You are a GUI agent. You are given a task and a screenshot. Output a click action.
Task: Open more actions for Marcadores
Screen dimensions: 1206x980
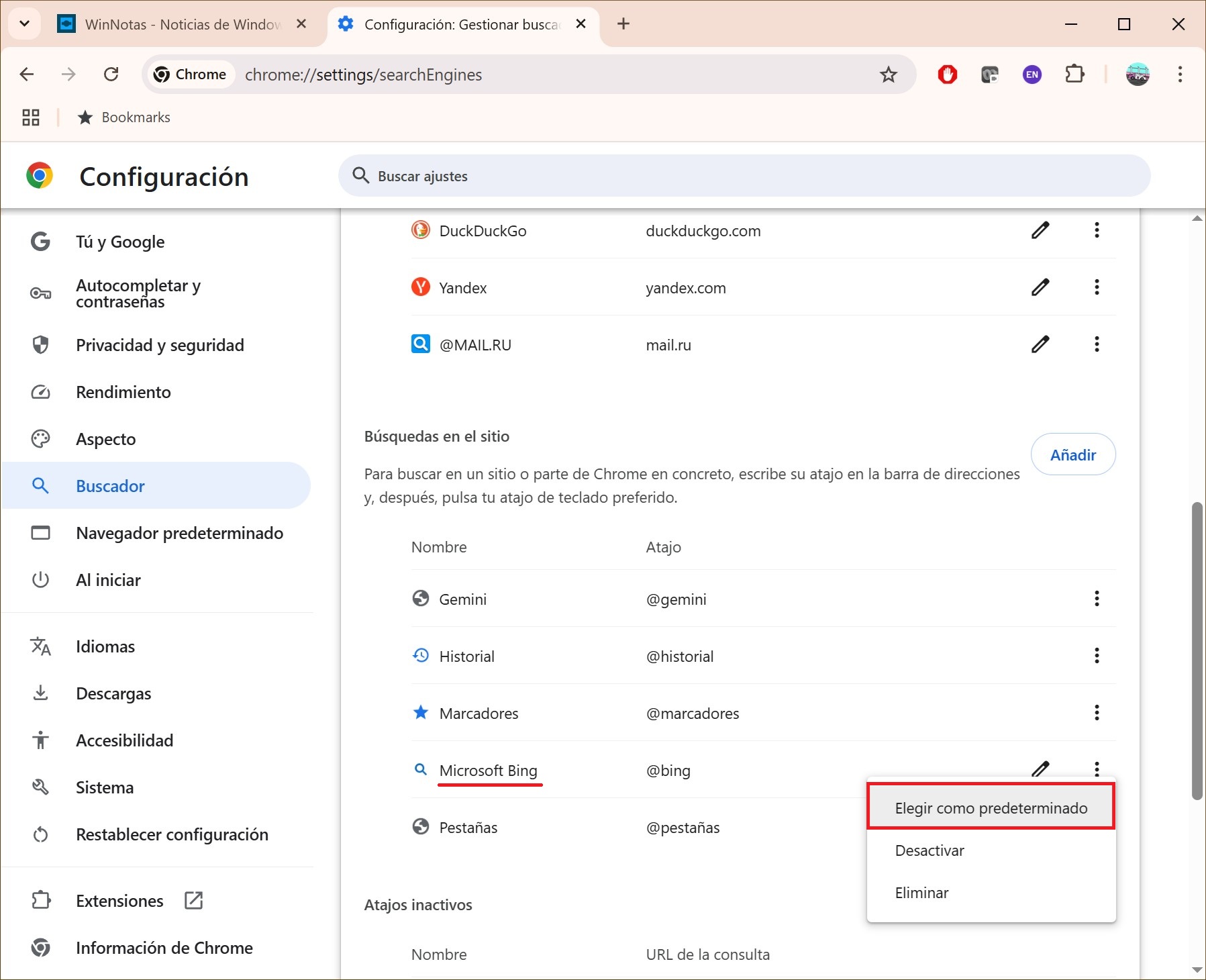(x=1097, y=712)
